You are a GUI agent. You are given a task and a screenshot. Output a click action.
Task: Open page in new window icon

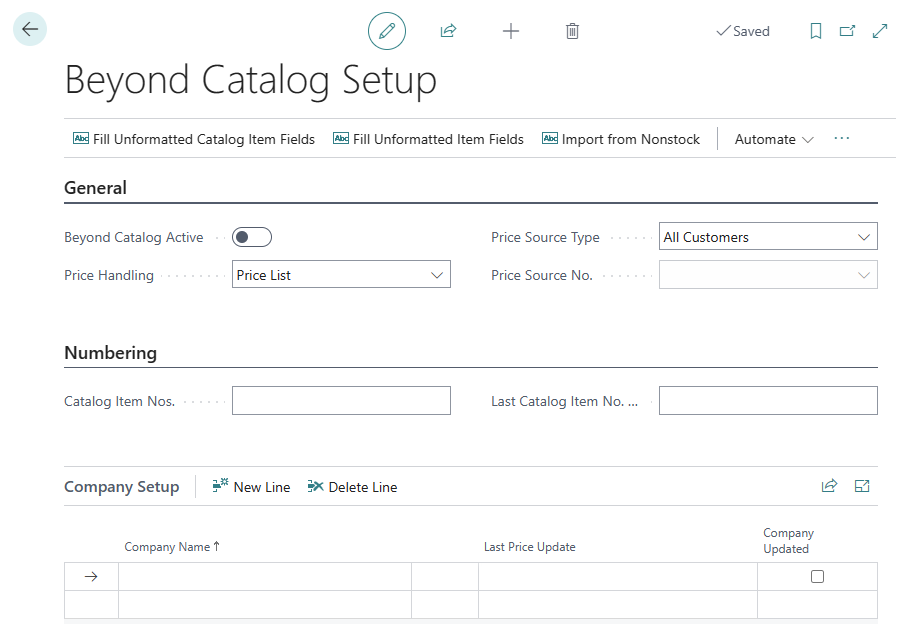[x=847, y=31]
